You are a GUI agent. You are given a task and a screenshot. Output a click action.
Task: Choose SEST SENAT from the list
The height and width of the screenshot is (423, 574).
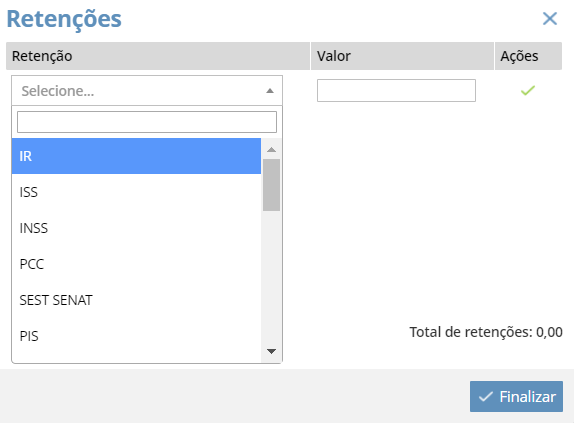(136, 300)
